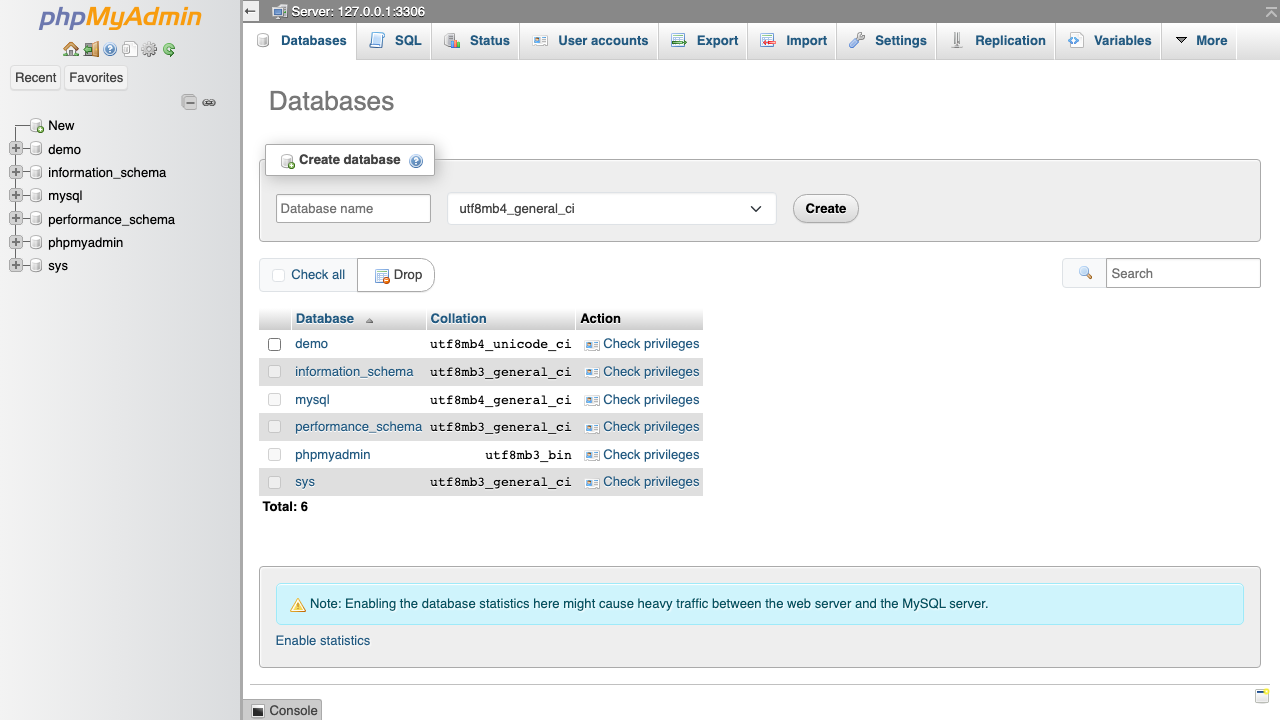Click the magnifier icon beside Search box
Viewport: 1280px width, 720px height.
click(1085, 274)
